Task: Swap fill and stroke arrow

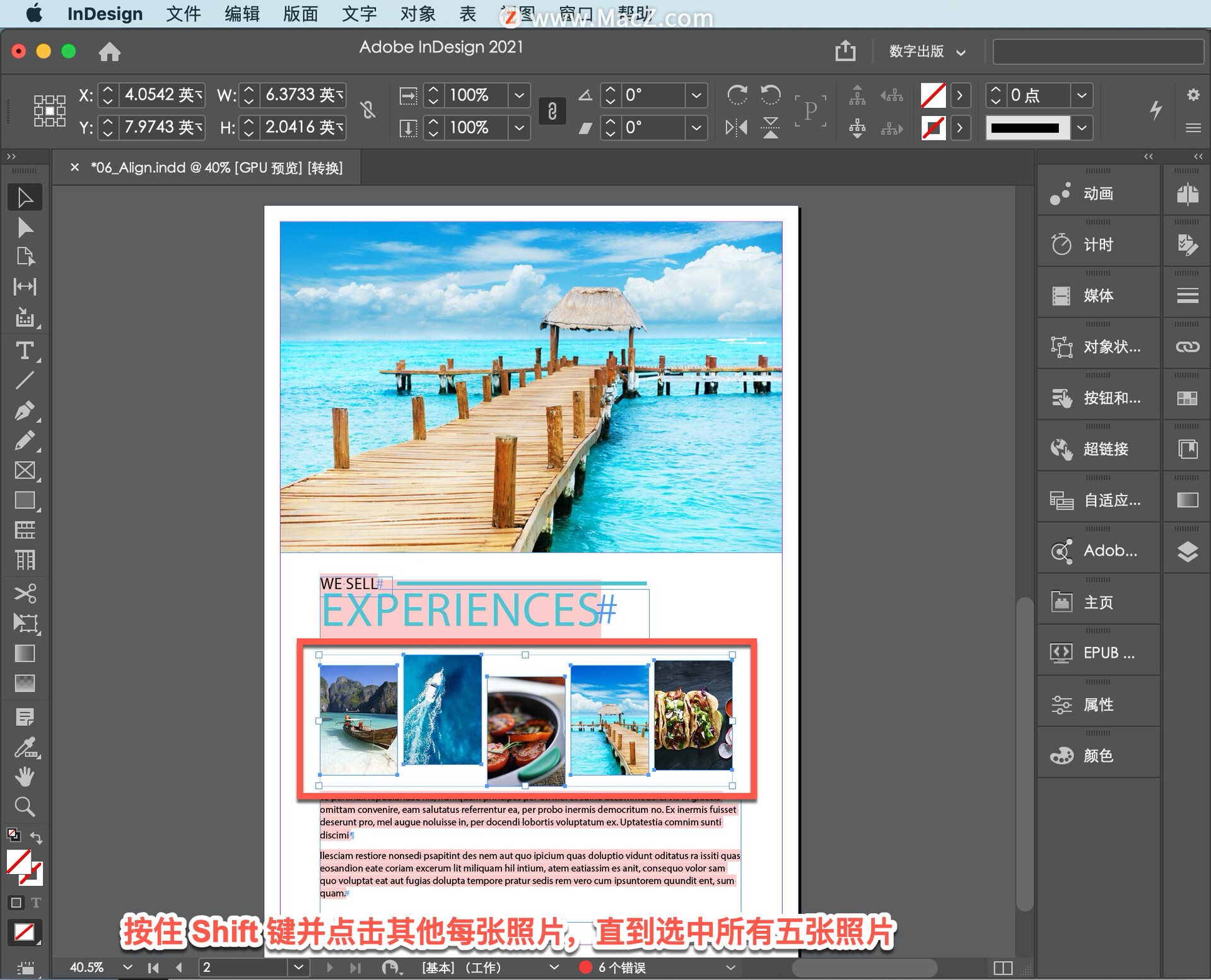Action: pos(36,838)
